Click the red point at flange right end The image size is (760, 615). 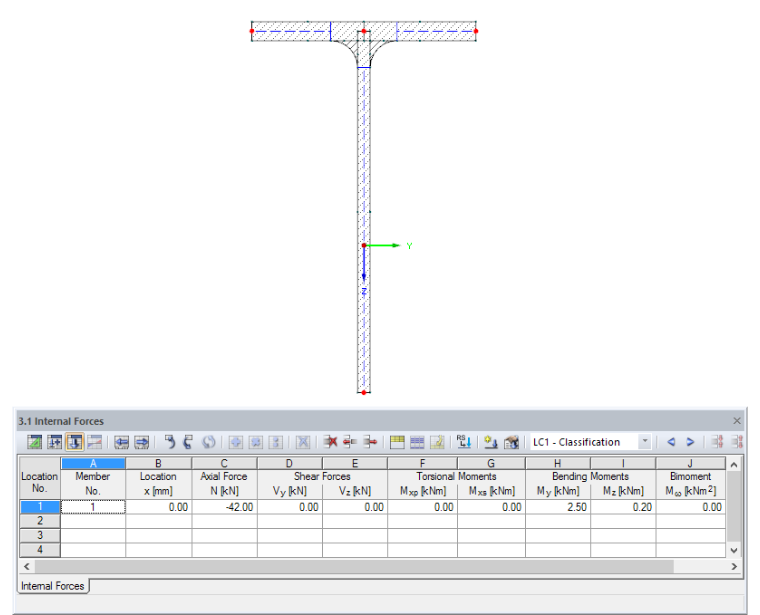pos(476,31)
